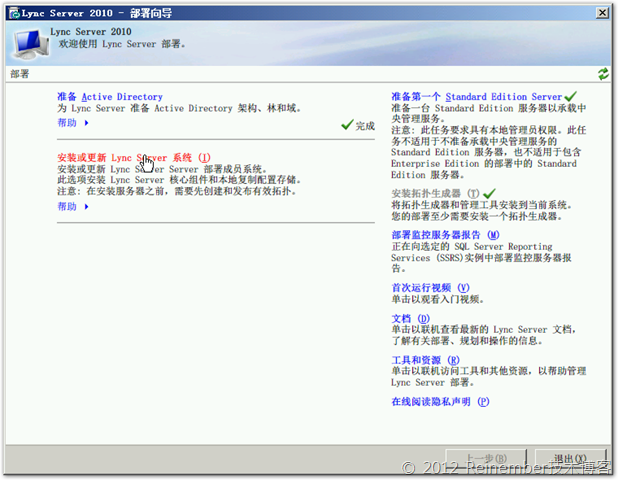Expand 帮助 arrow under Active Directory

[x=87, y=123]
